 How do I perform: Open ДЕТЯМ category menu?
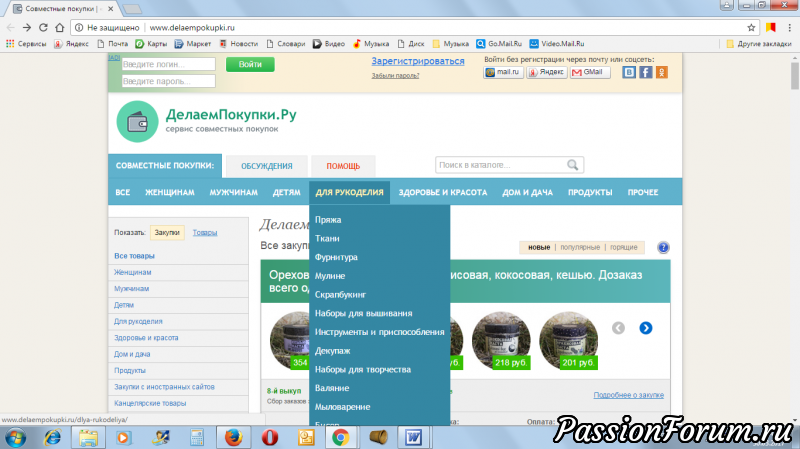pos(286,192)
